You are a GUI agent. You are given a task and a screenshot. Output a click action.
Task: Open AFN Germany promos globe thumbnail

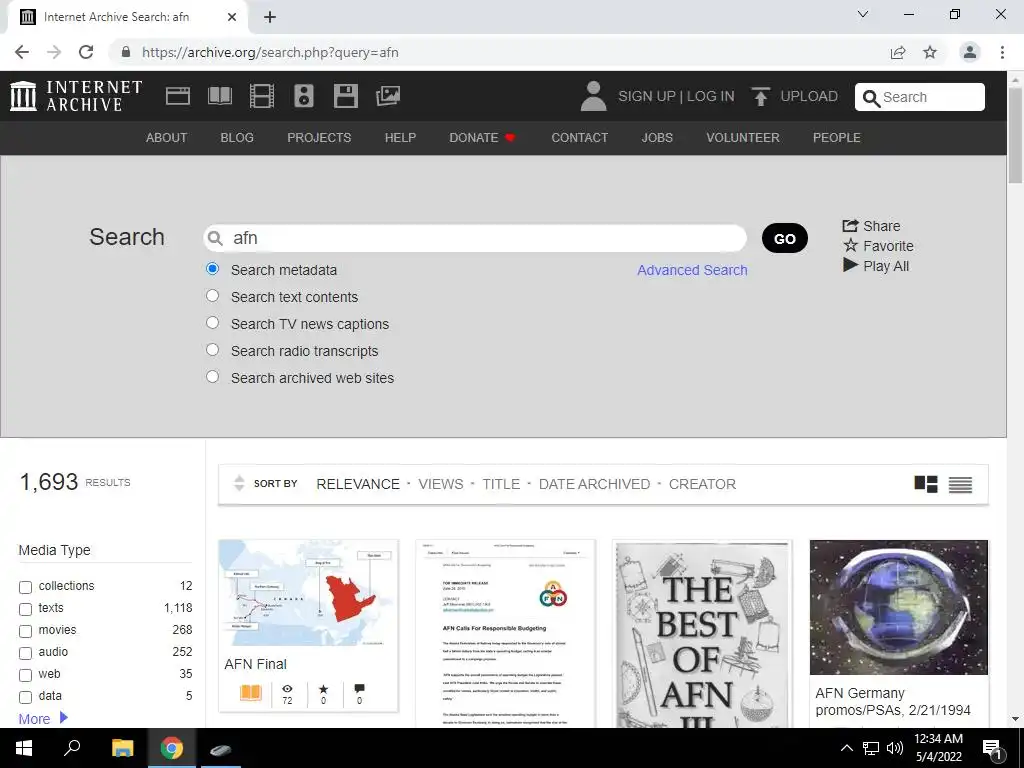click(899, 607)
